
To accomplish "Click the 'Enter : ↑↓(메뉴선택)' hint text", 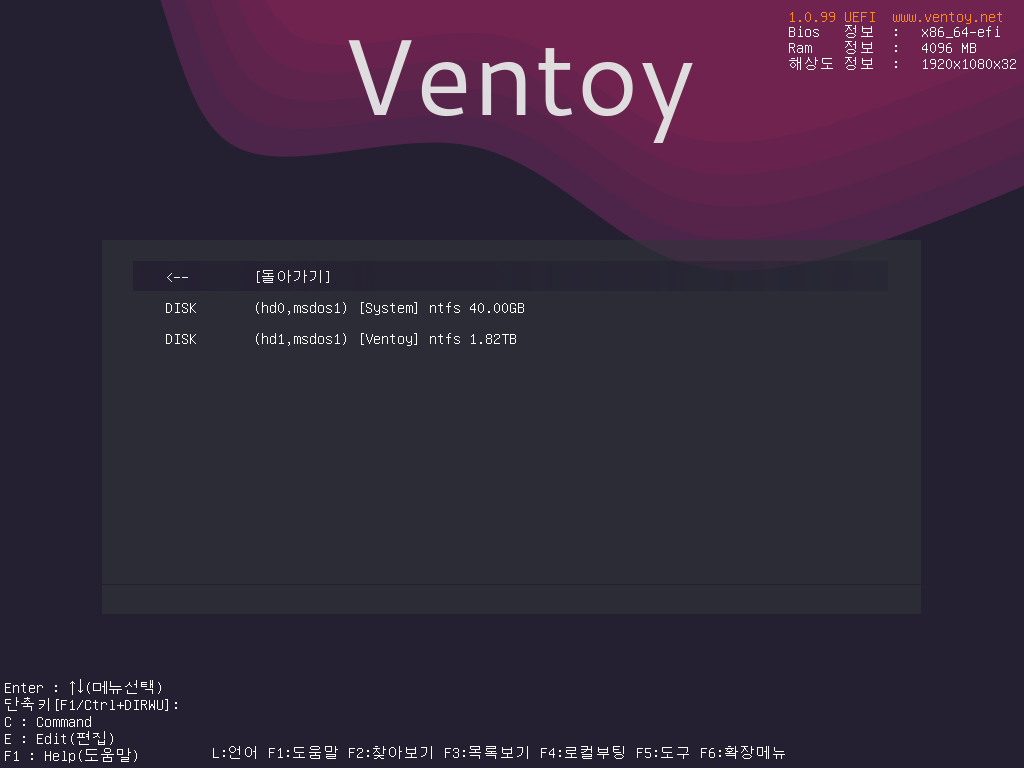I will (x=83, y=687).
